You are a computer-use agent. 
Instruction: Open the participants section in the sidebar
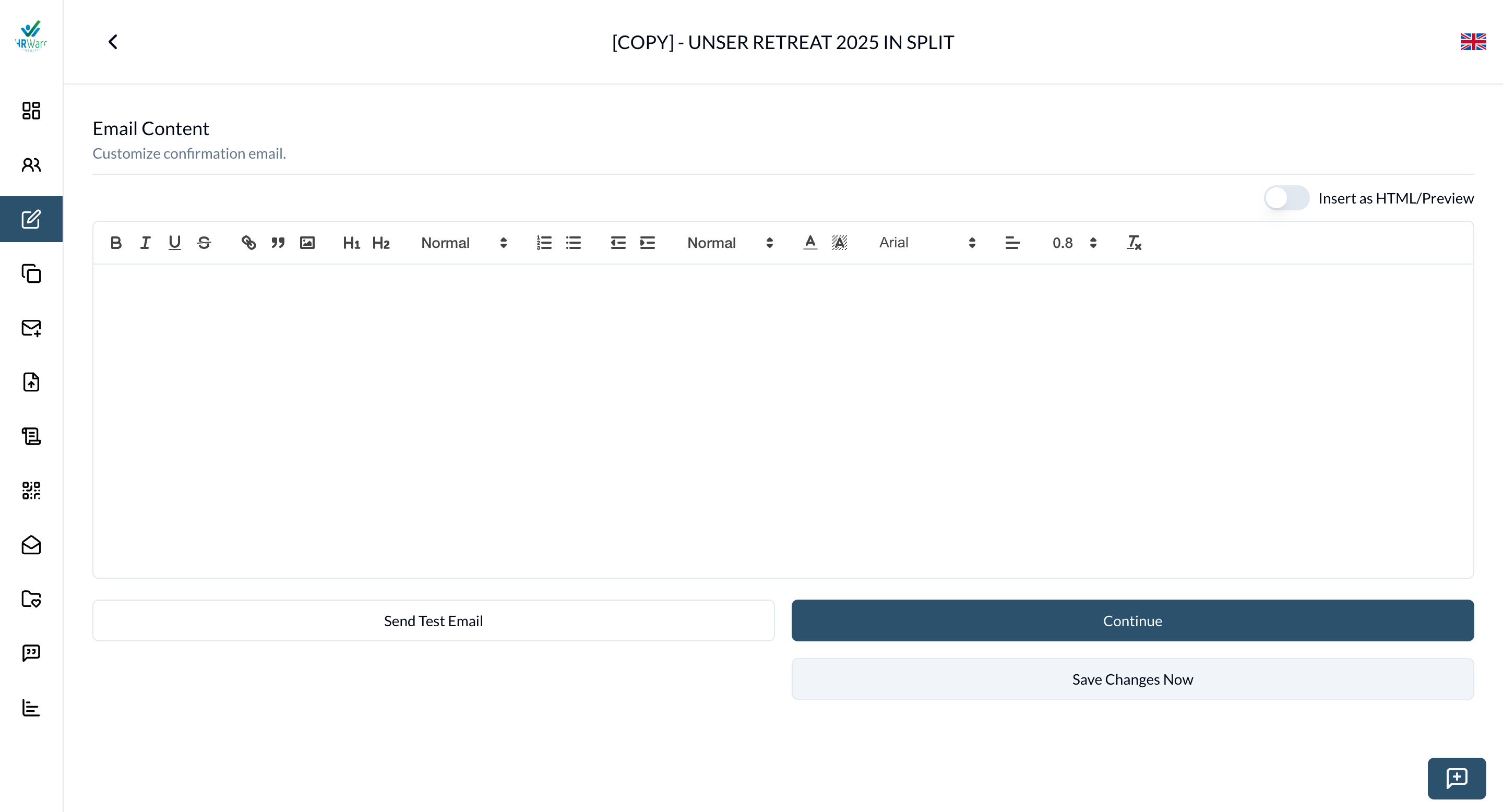31,165
